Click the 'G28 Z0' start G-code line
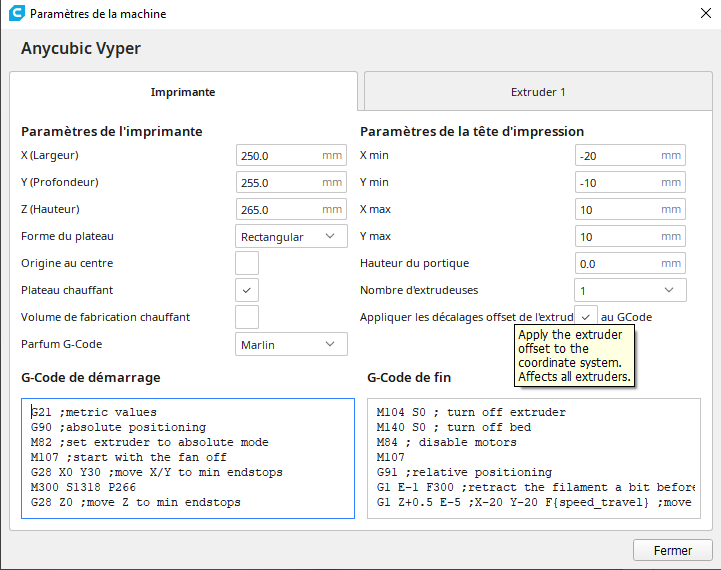Image resolution: width=721 pixels, height=570 pixels. (136, 502)
